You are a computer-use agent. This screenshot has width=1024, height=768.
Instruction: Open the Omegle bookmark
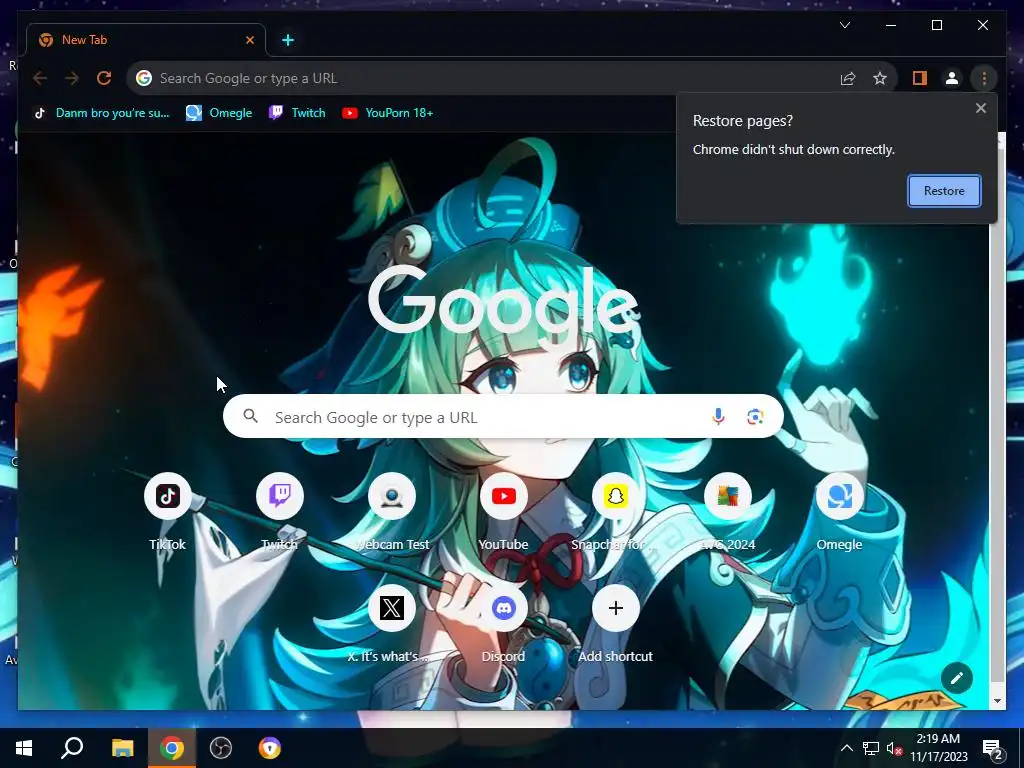tap(219, 113)
